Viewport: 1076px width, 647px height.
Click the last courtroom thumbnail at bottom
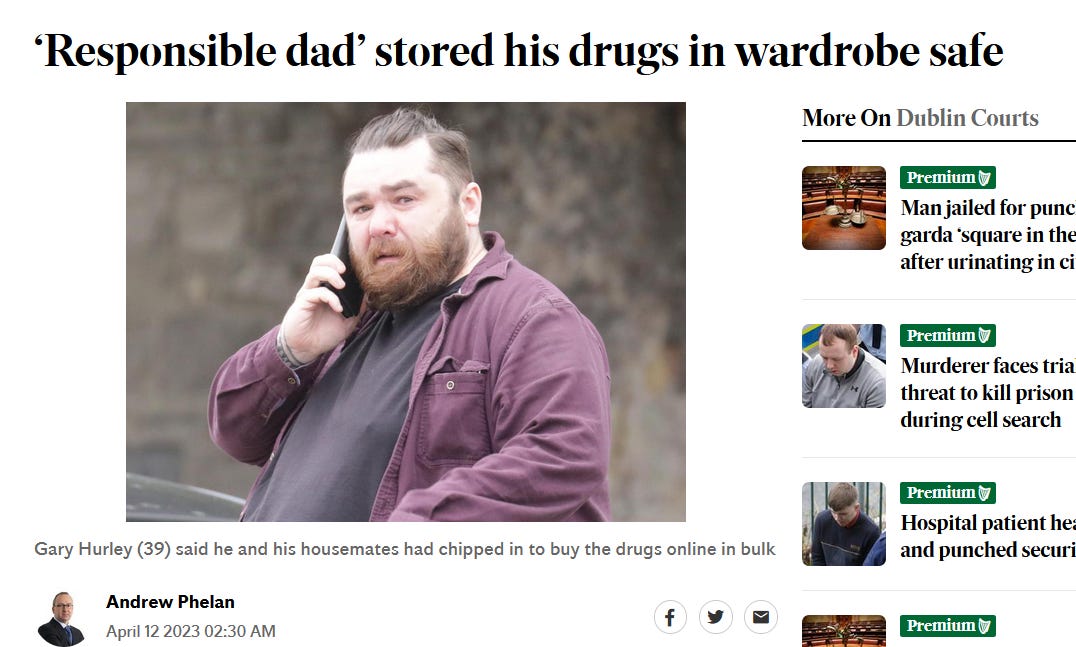coord(844,631)
